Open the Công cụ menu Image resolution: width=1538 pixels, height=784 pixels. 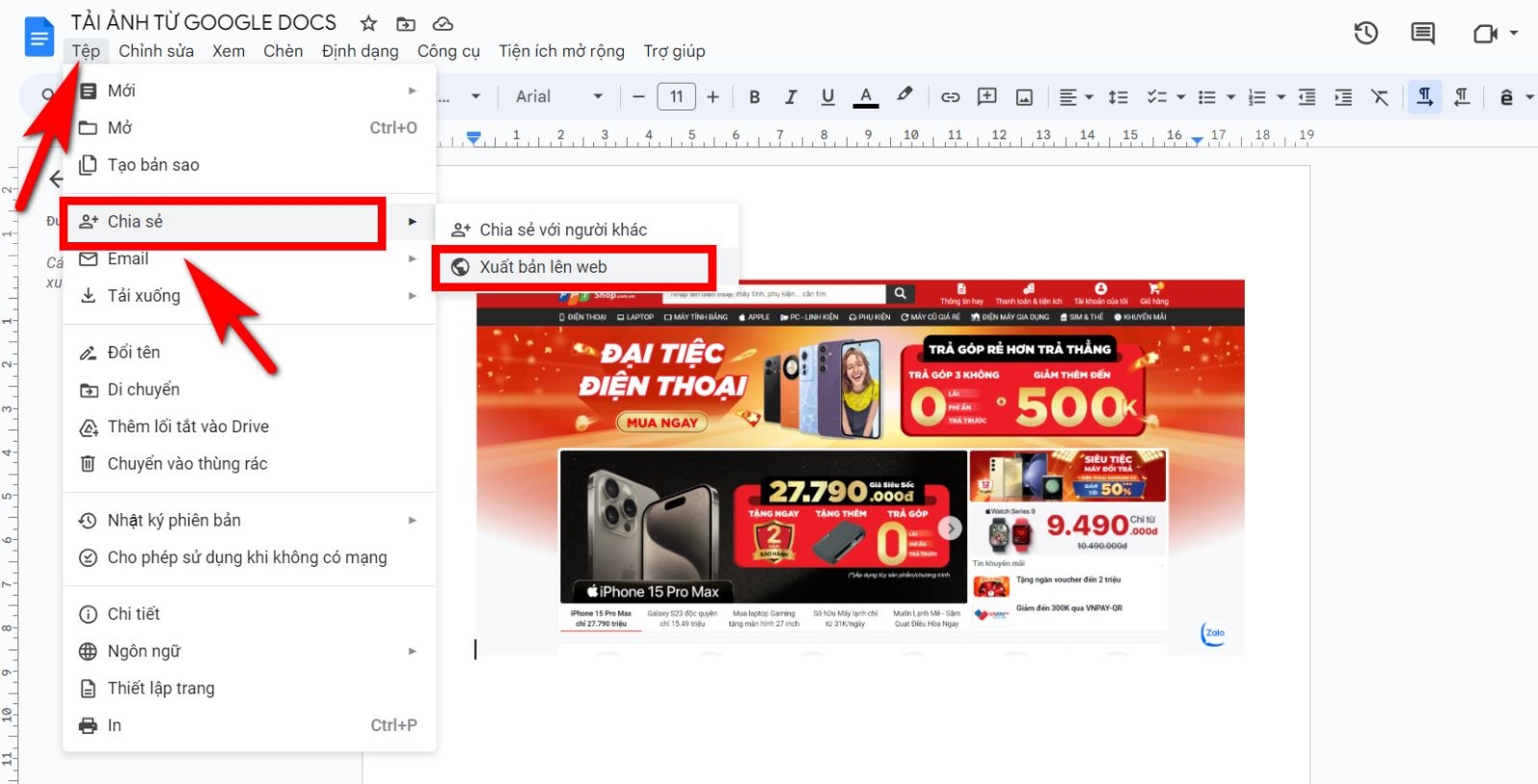tap(448, 51)
